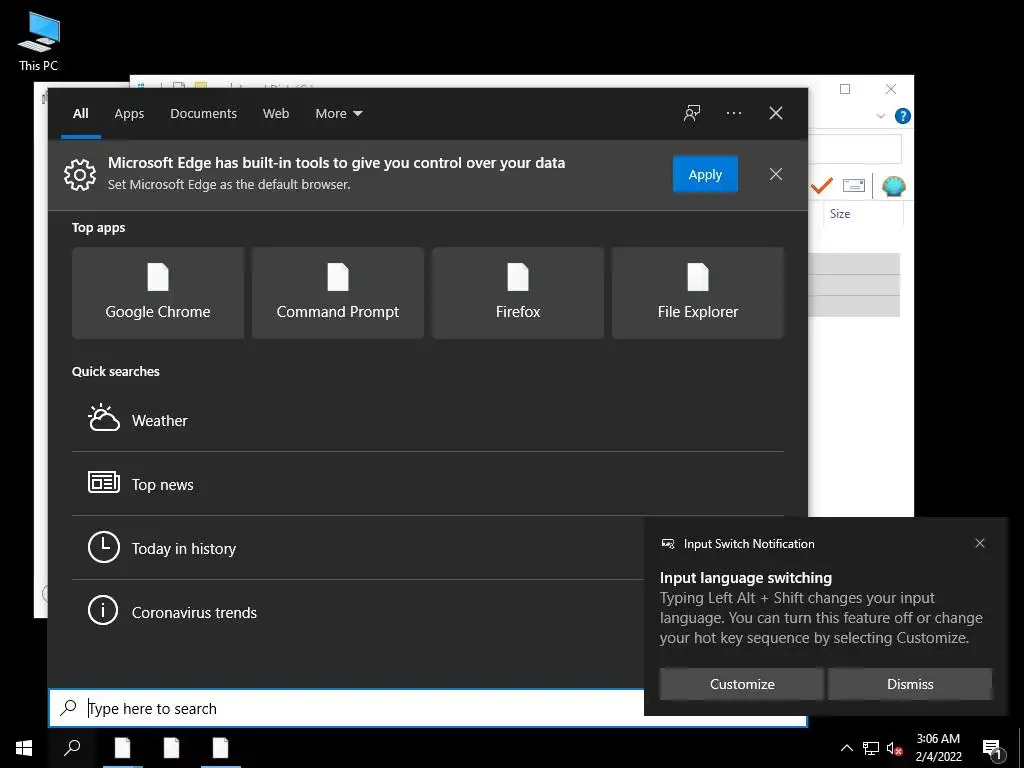1024x768 pixels.
Task: Open the network tray icon
Action: pyautogui.click(x=871, y=748)
